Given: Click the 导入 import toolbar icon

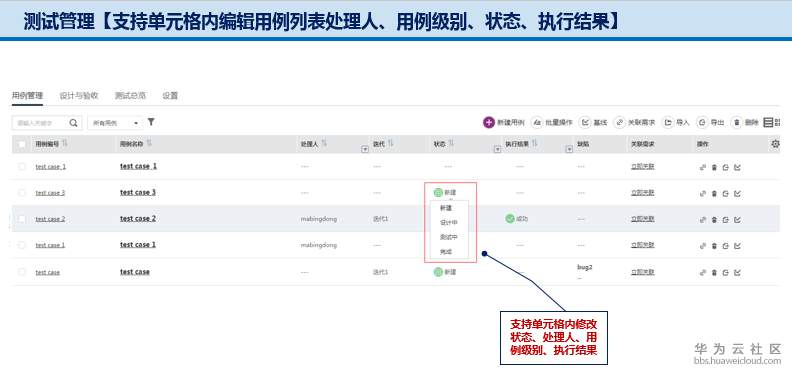Looking at the screenshot, I should pyautogui.click(x=668, y=122).
